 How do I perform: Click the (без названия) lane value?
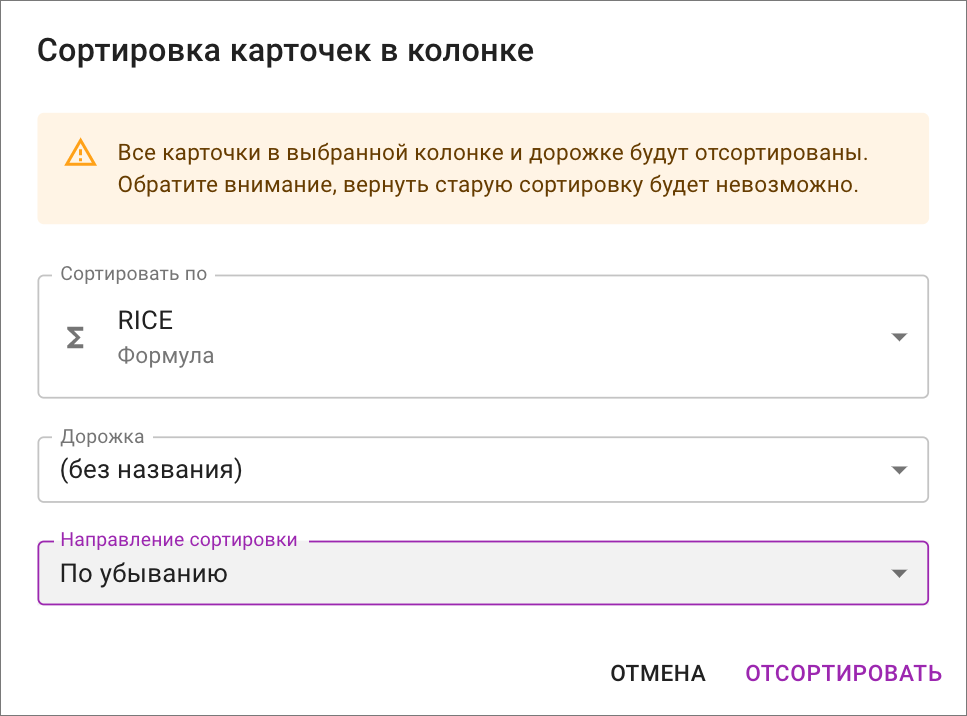pos(151,469)
